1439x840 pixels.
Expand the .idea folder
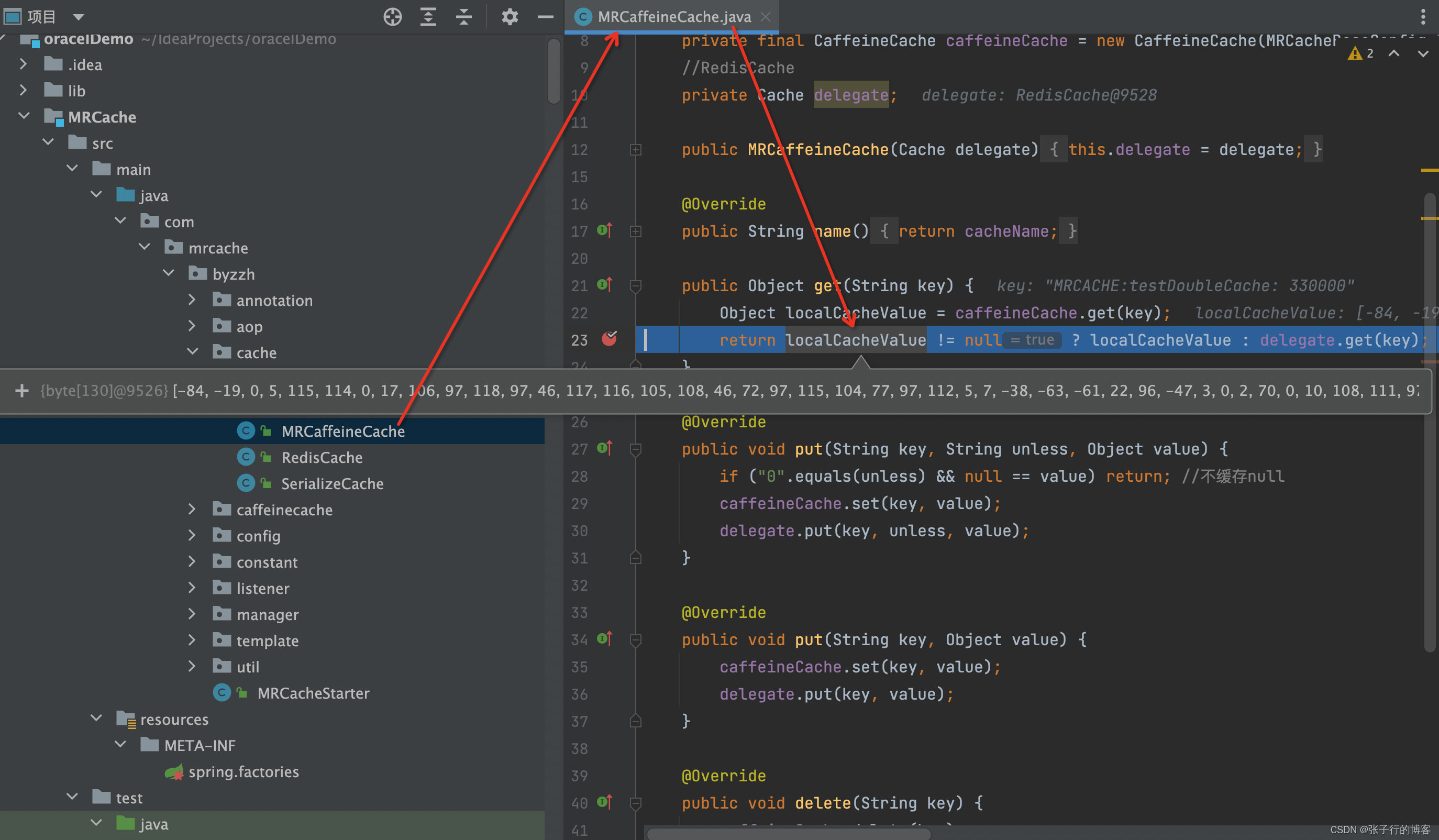[x=24, y=64]
